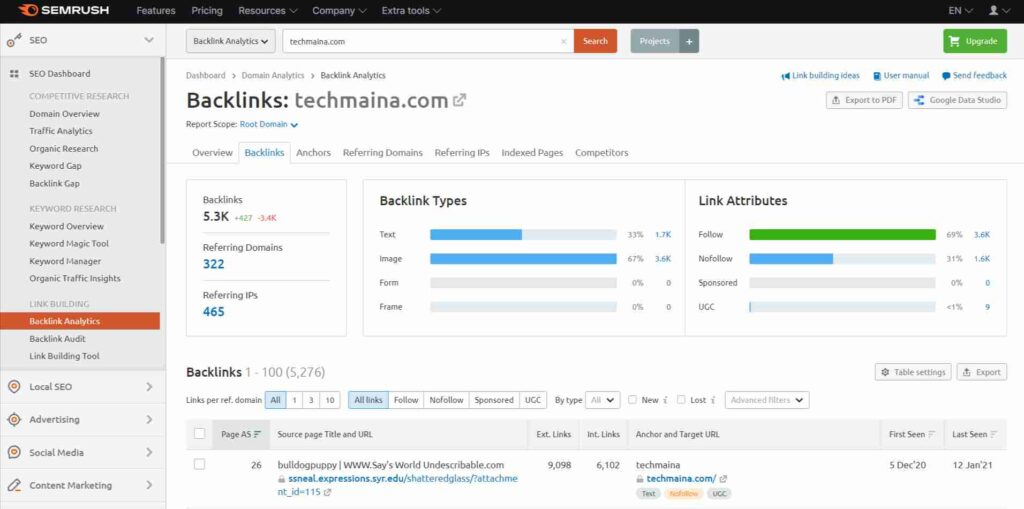Open the external link icon beside techmaina.com heading
The image size is (1024, 509).
click(460, 100)
